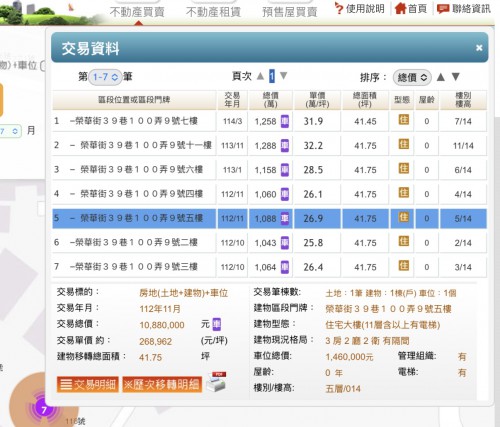Switch to the 不動產買賣 tab
This screenshot has width=500, height=427.
[x=137, y=12]
